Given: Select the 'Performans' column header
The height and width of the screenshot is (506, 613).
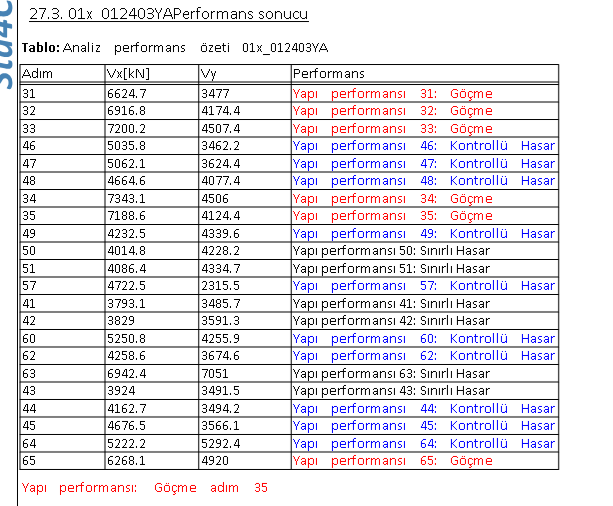Looking at the screenshot, I should pos(329,74).
